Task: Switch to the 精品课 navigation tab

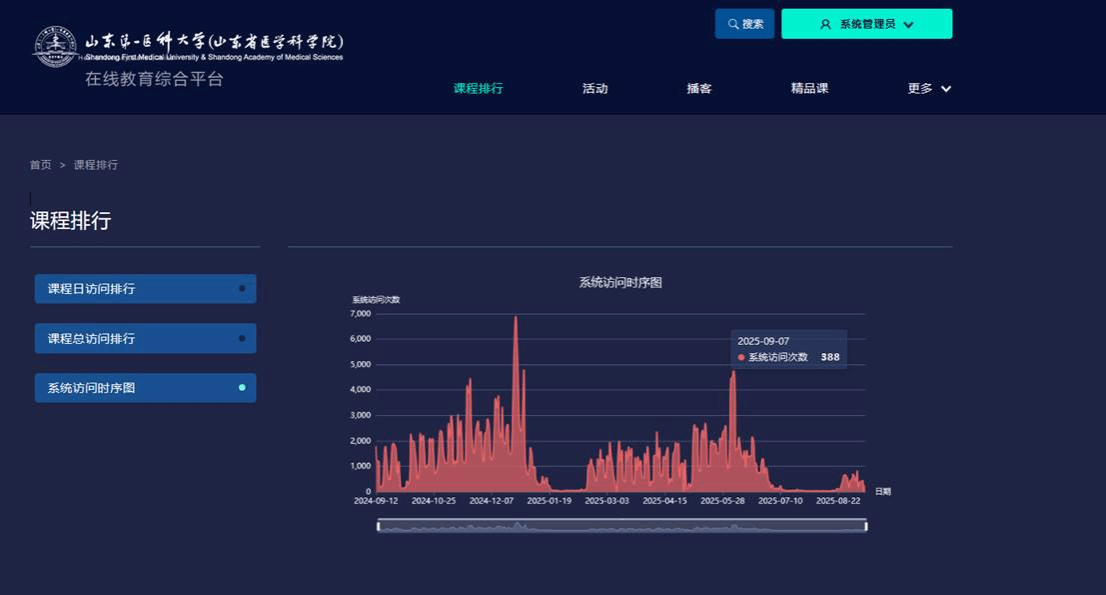Action: [809, 88]
